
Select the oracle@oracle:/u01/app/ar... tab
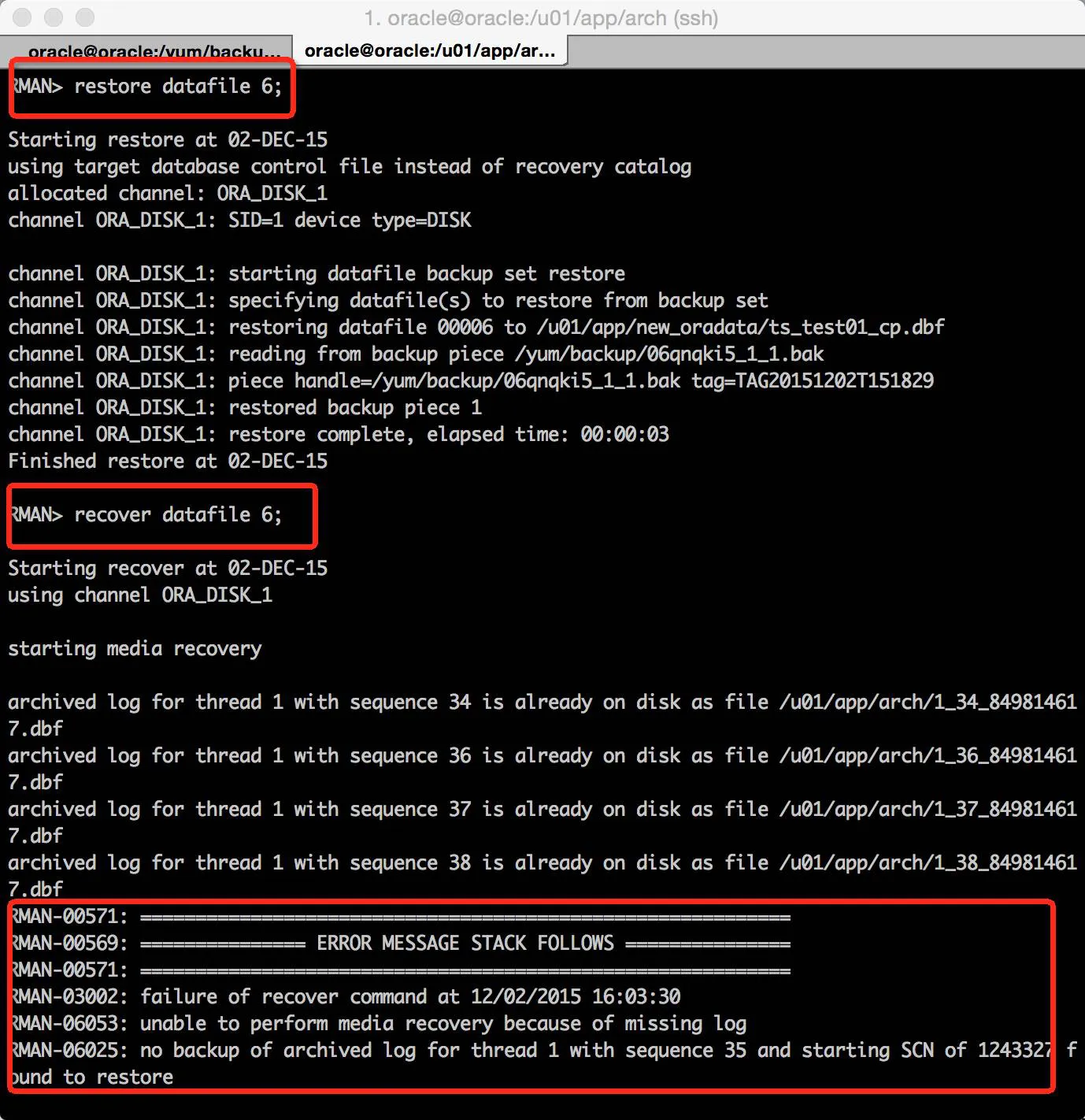point(430,51)
